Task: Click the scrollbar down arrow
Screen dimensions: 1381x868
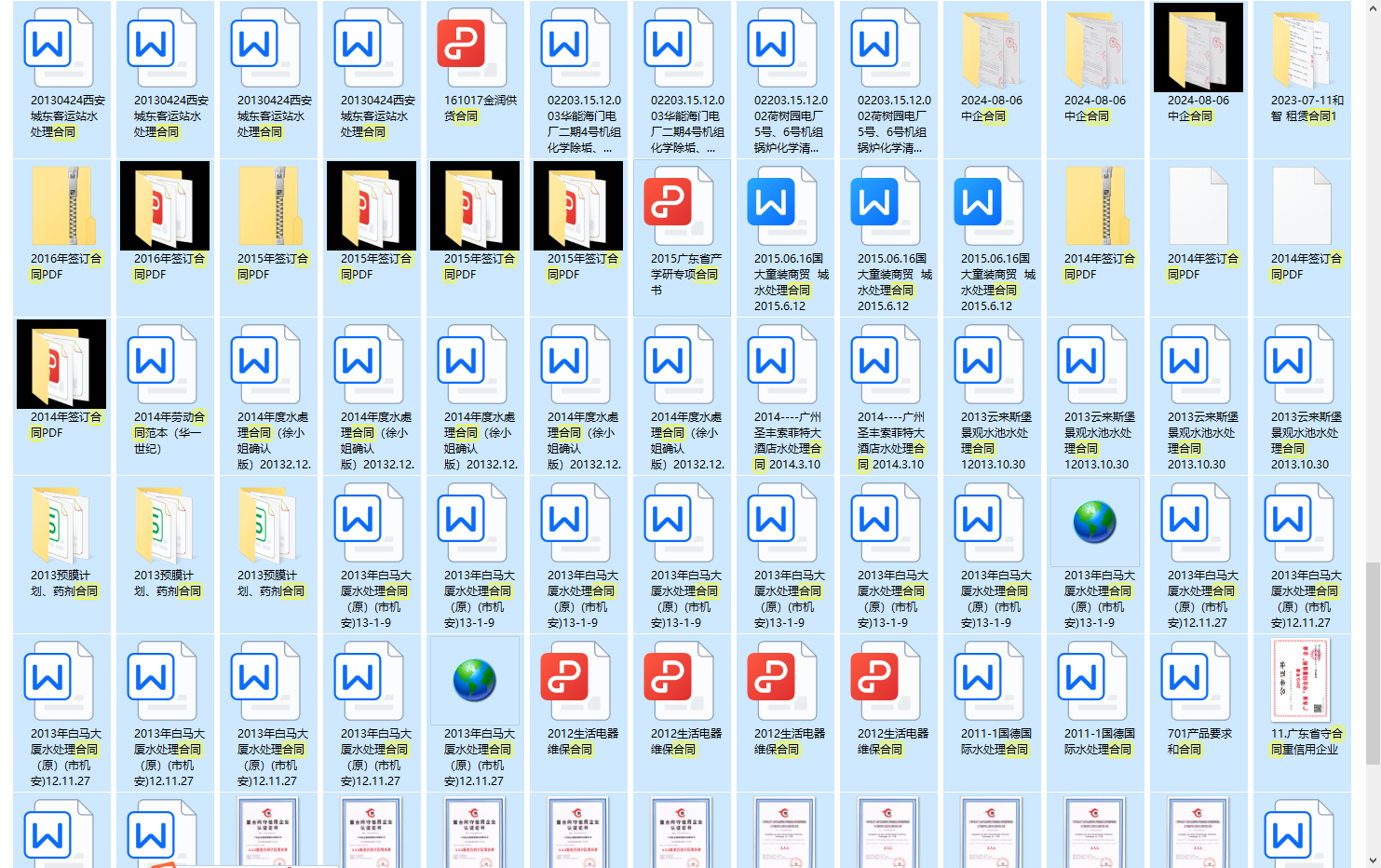Action: tap(1373, 860)
